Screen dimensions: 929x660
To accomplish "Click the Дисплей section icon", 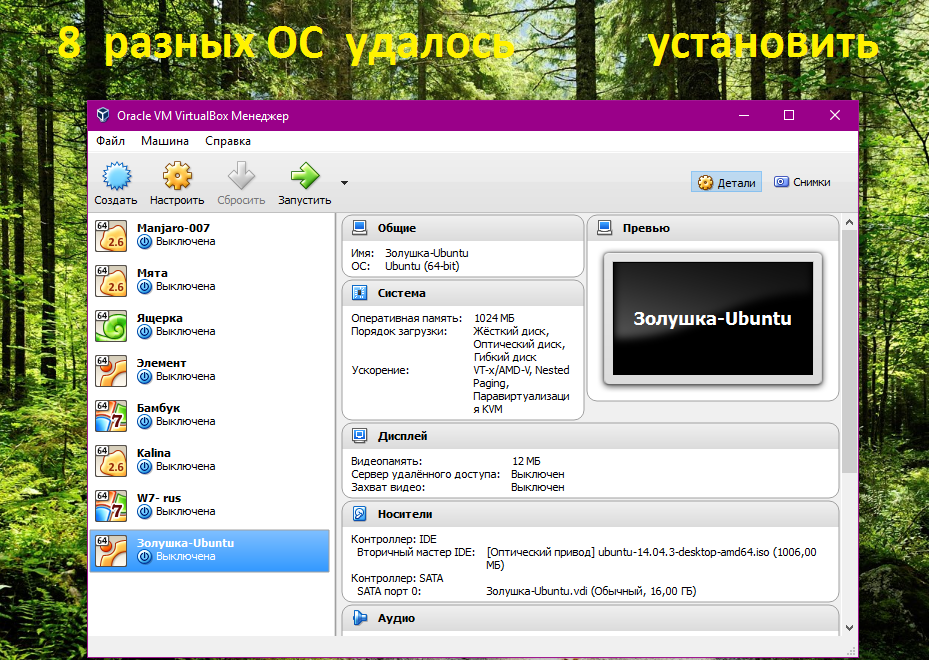I will click(360, 436).
